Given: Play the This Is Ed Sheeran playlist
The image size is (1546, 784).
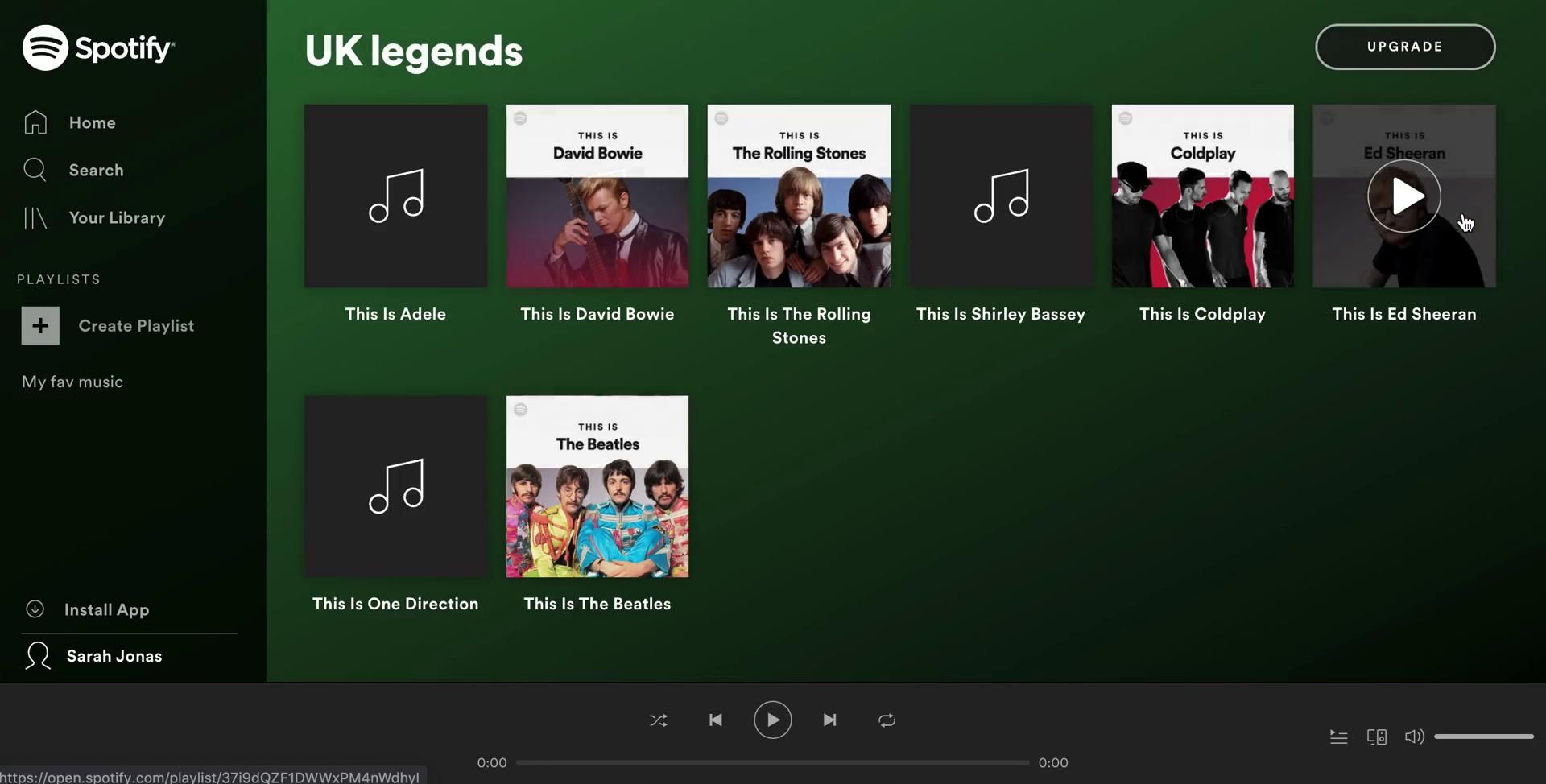Looking at the screenshot, I should click(1403, 196).
